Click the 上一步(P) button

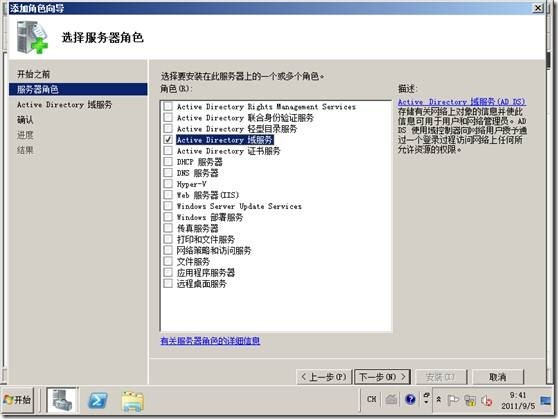click(x=324, y=377)
